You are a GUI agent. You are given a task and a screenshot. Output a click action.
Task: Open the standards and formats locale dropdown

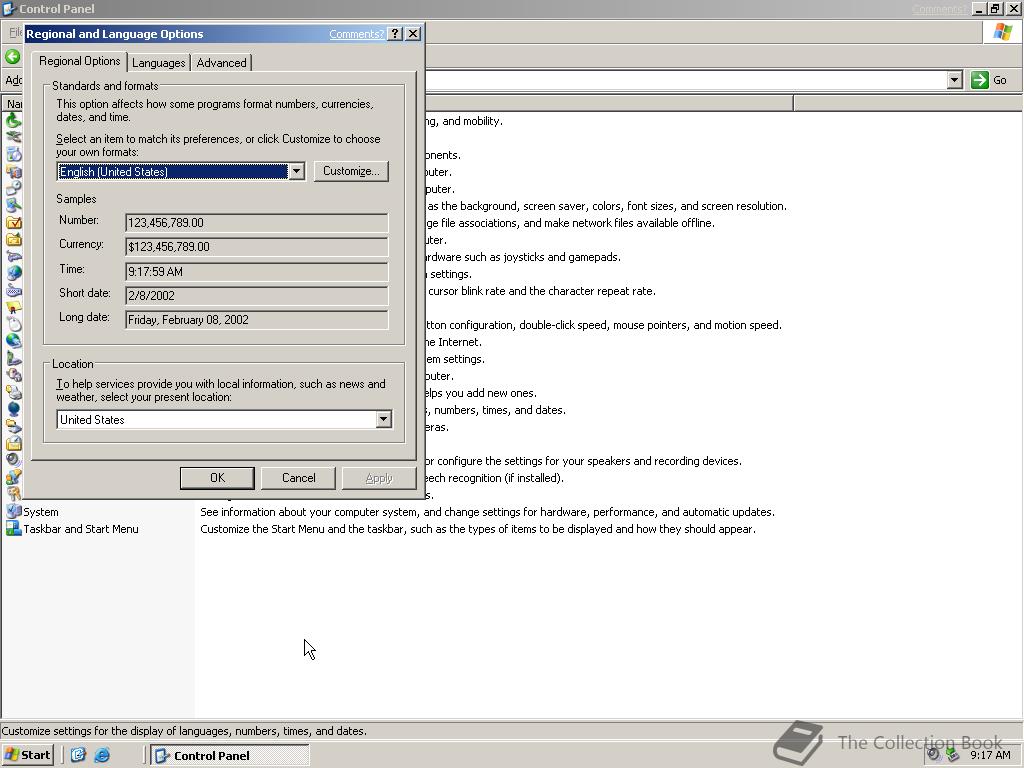[296, 171]
